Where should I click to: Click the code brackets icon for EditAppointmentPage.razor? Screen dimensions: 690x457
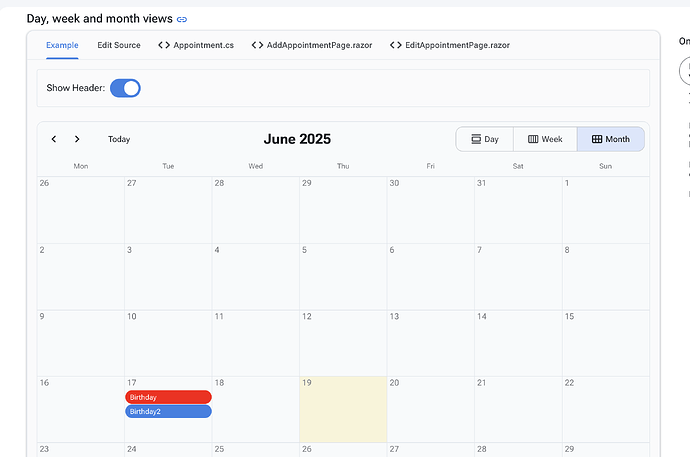click(x=396, y=45)
